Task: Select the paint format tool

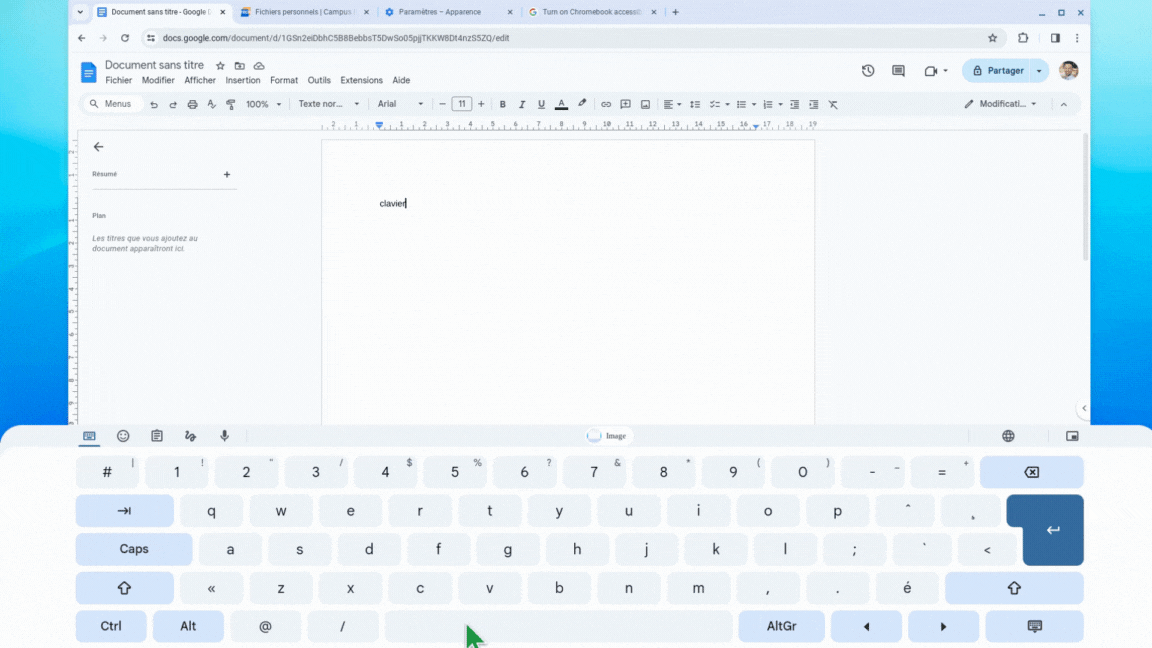Action: point(230,104)
